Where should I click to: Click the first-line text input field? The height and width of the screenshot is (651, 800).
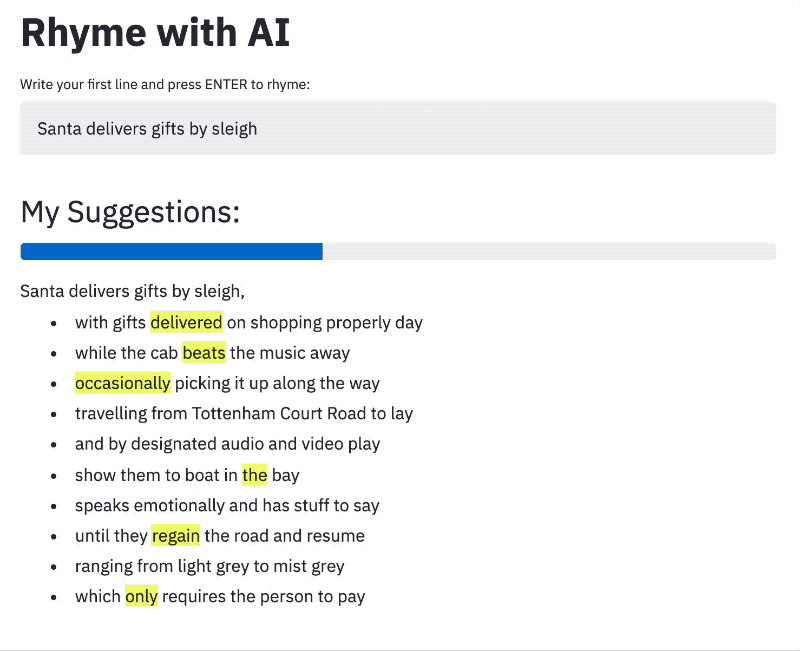397,128
